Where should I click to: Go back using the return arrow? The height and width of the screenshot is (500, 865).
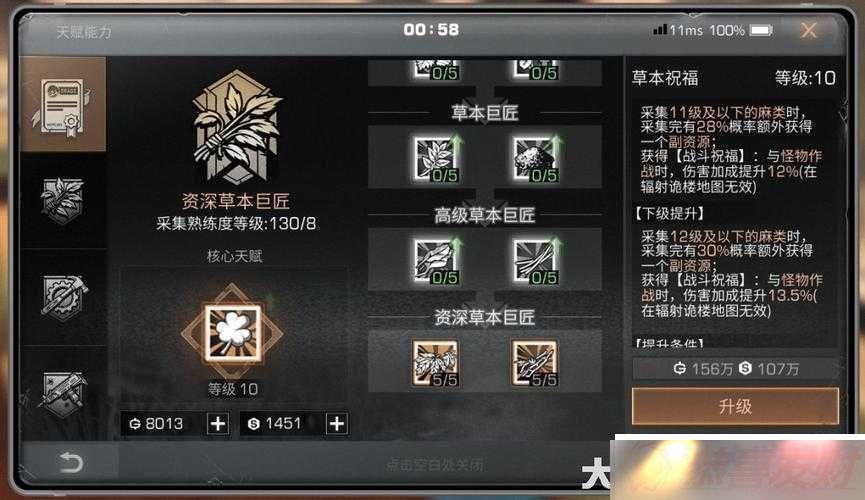click(x=71, y=462)
